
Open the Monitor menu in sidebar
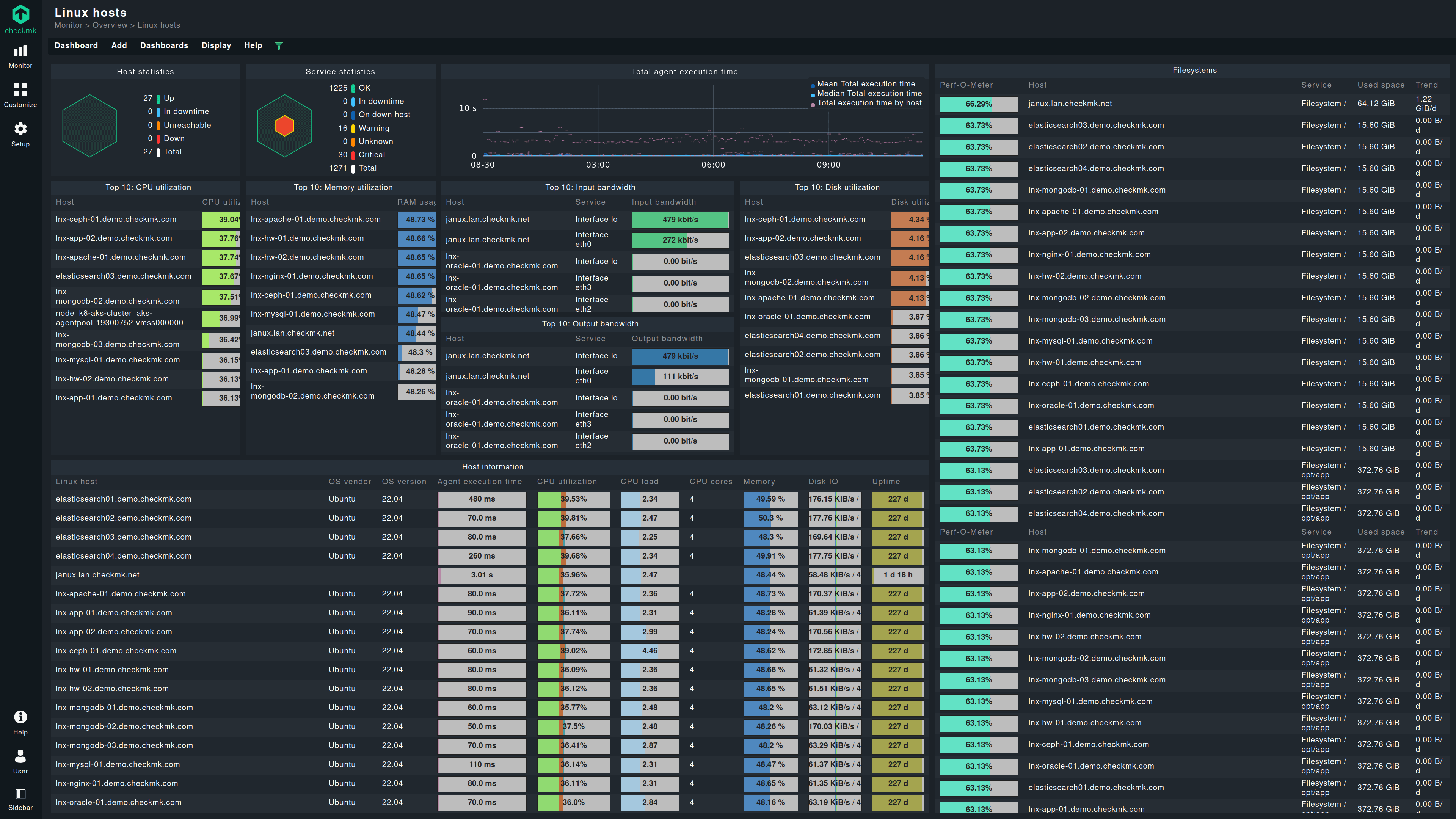pos(20,57)
